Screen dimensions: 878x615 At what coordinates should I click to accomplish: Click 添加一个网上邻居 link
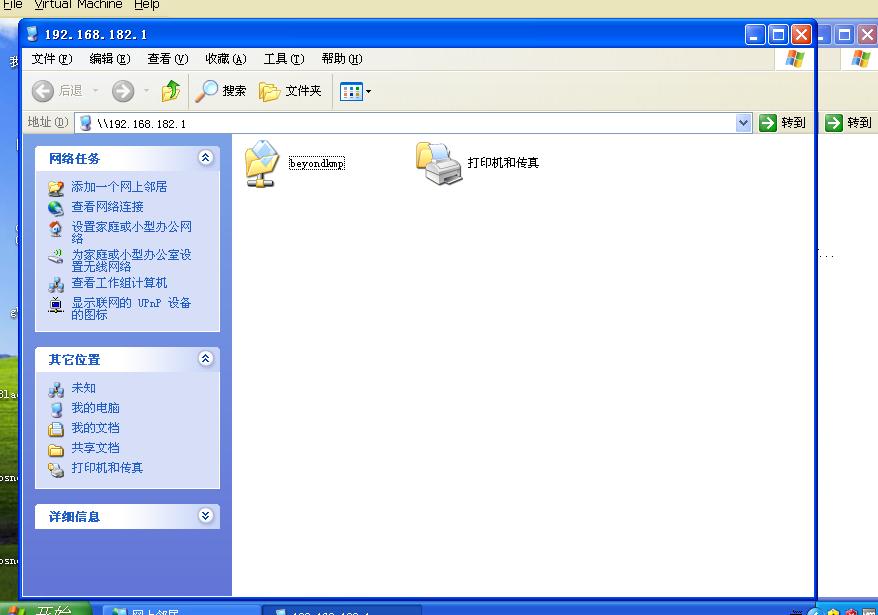point(118,187)
